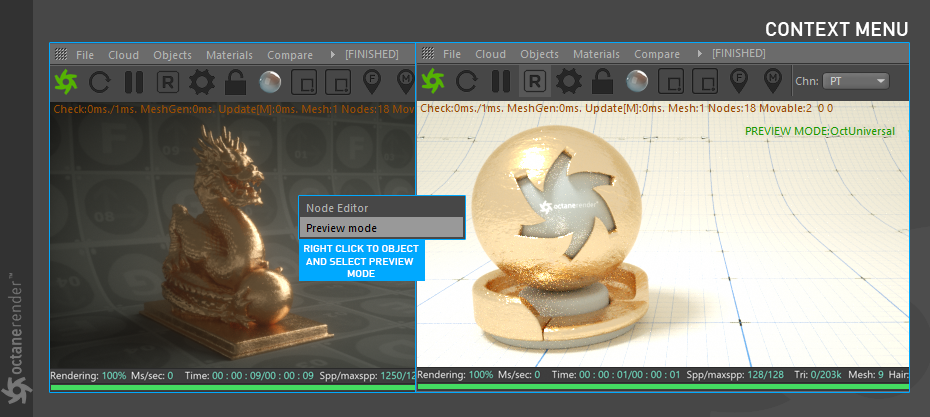Pause rendering in the left viewer
The image size is (930, 417).
[134, 82]
